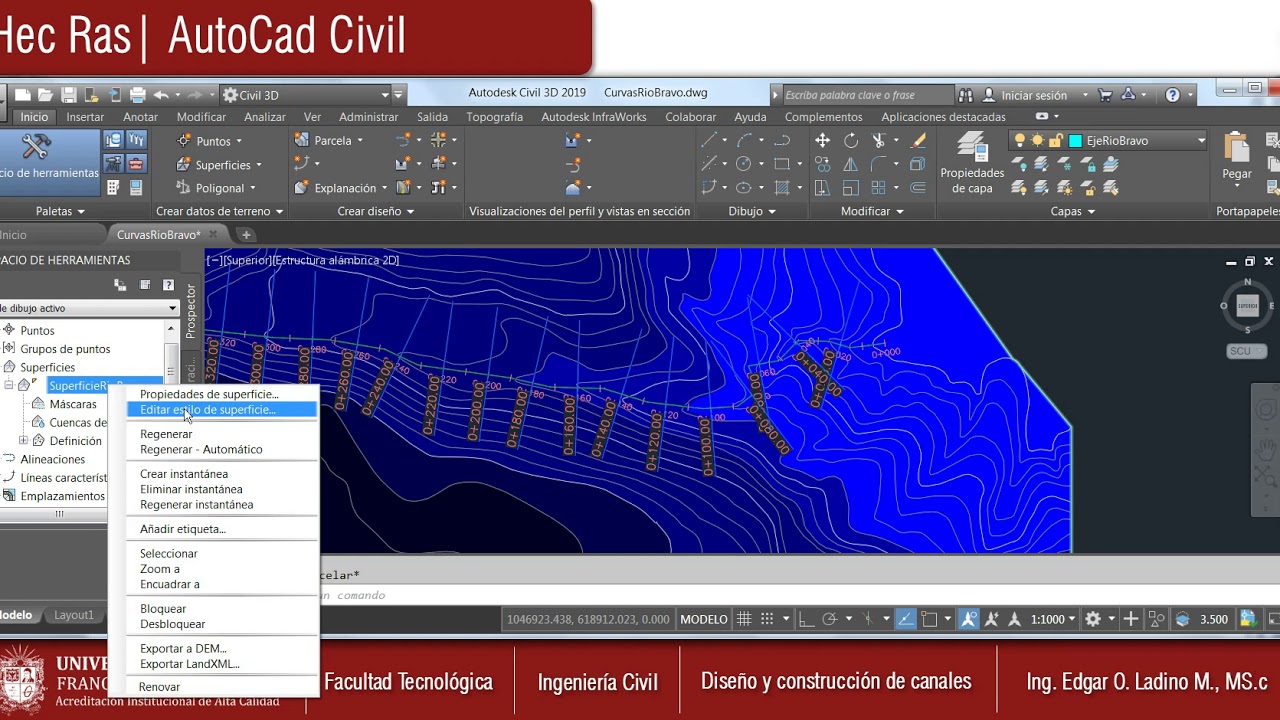Expand the Superficies dropdown in ribbon

coord(258,165)
